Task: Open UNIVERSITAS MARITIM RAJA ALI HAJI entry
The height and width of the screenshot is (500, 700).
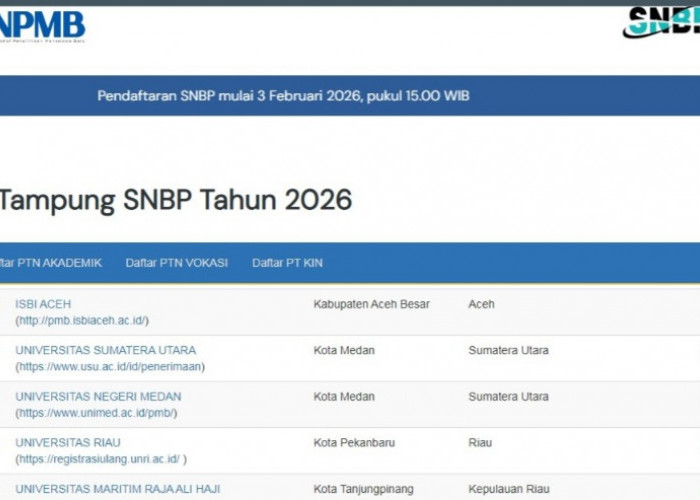Action: (118, 489)
